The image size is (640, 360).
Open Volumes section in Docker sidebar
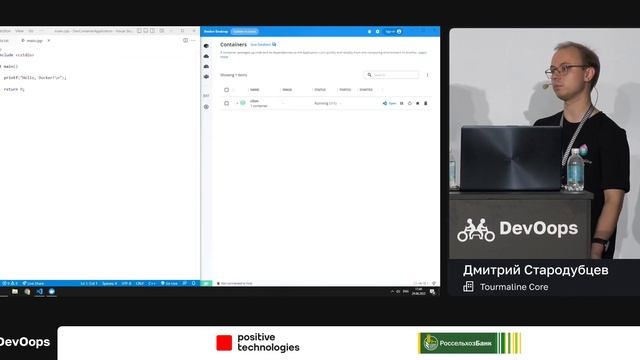tap(206, 66)
